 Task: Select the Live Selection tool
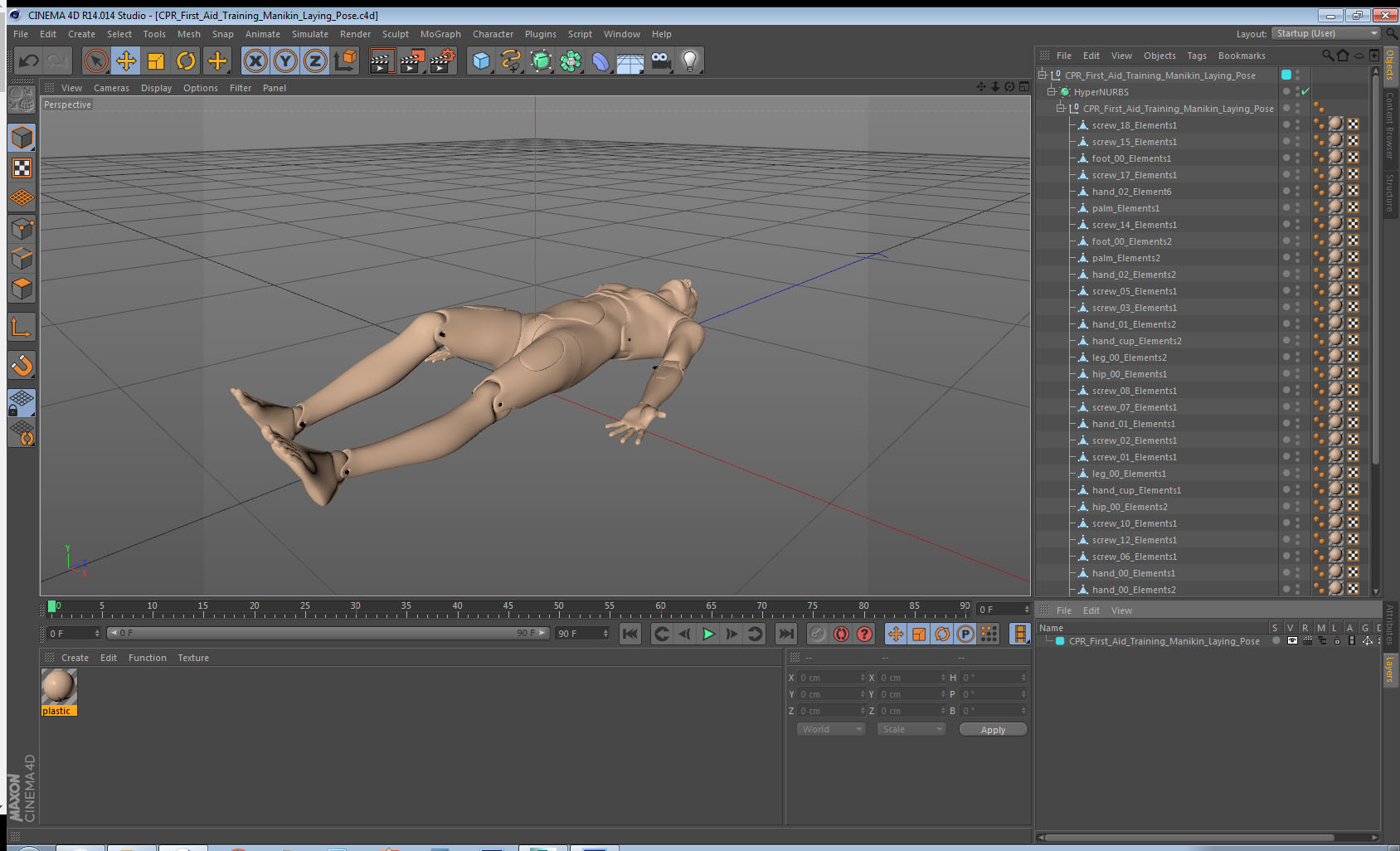pos(96,61)
